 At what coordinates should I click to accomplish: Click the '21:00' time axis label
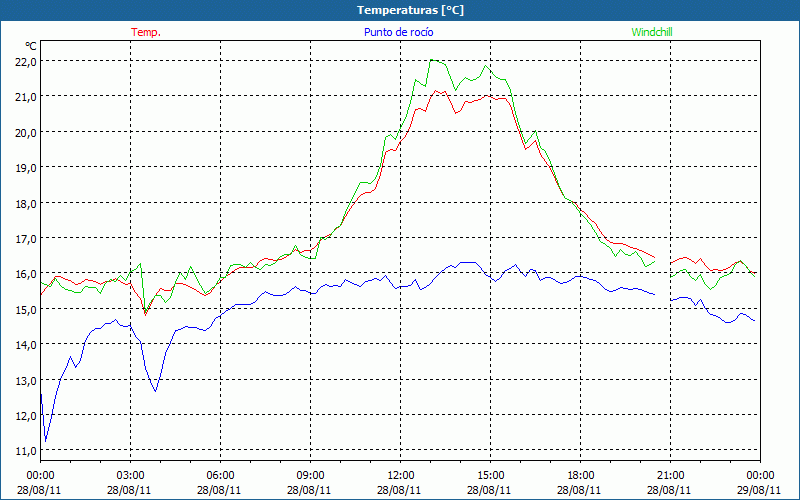pyautogui.click(x=670, y=476)
